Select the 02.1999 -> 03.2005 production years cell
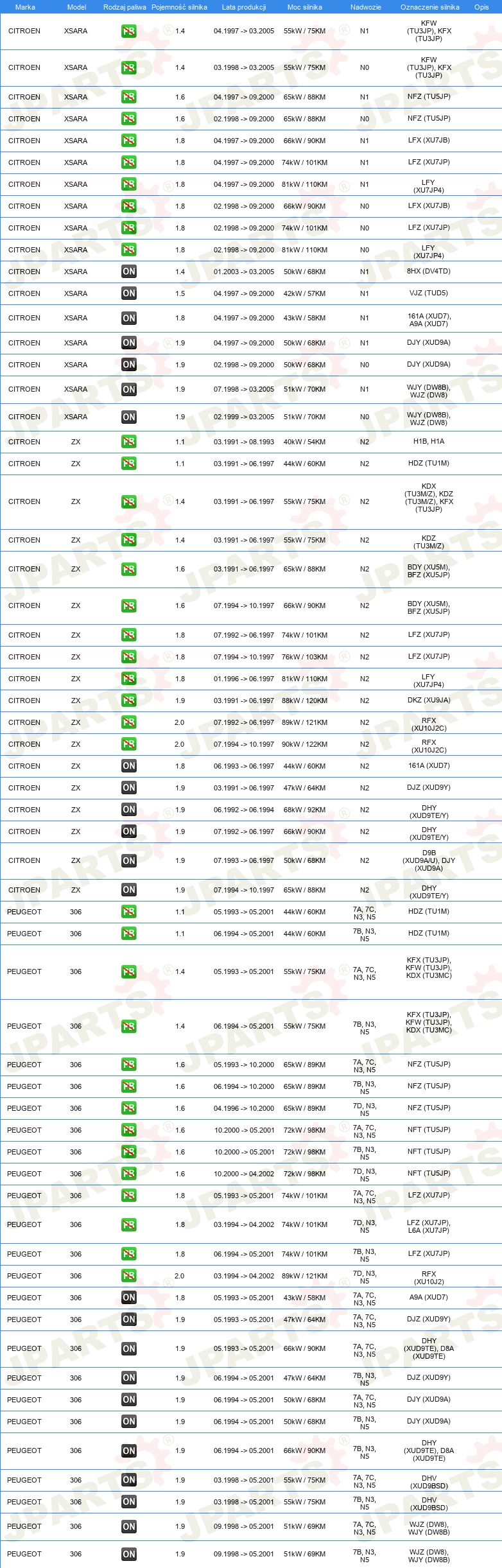Image resolution: width=502 pixels, height=1568 pixels. [x=244, y=417]
